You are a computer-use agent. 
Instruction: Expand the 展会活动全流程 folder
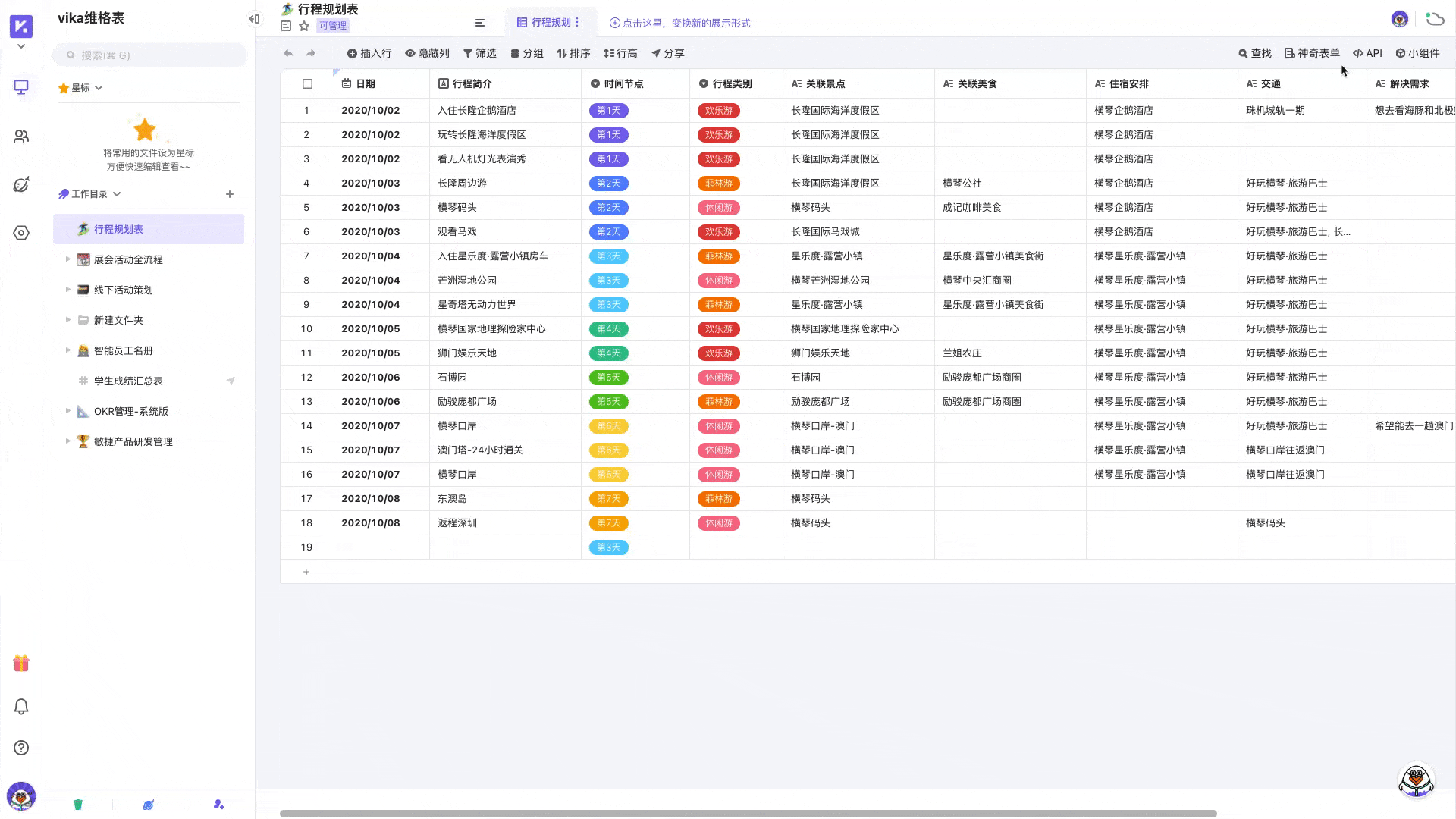point(67,259)
